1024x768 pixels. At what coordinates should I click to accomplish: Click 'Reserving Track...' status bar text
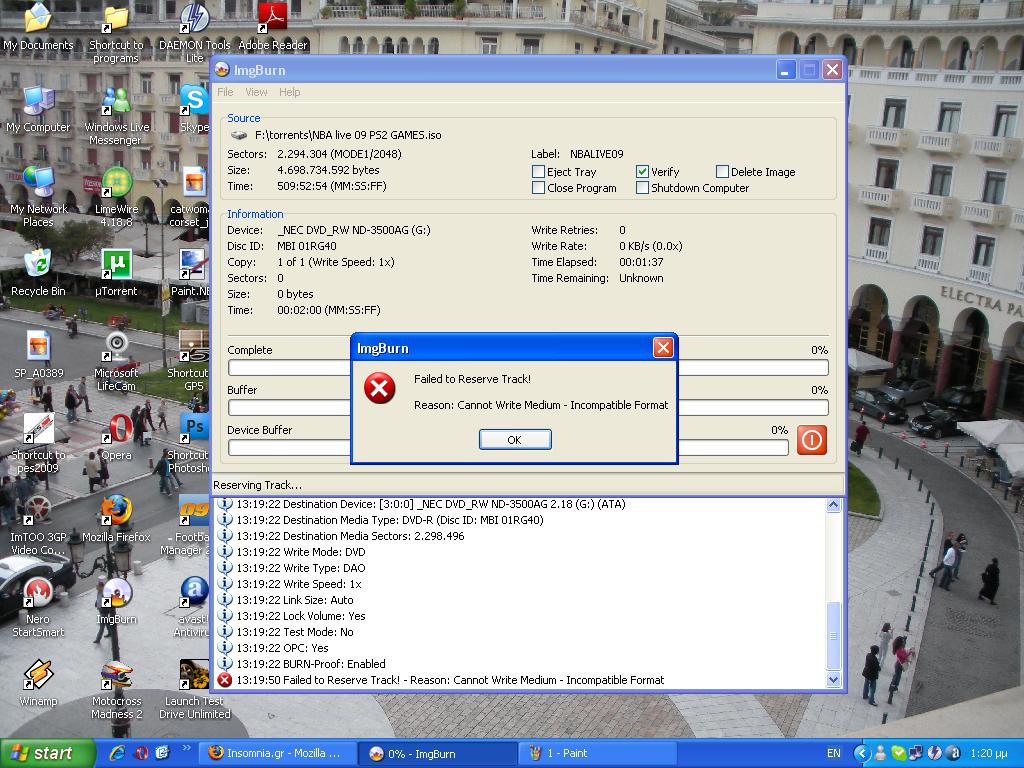tap(257, 485)
